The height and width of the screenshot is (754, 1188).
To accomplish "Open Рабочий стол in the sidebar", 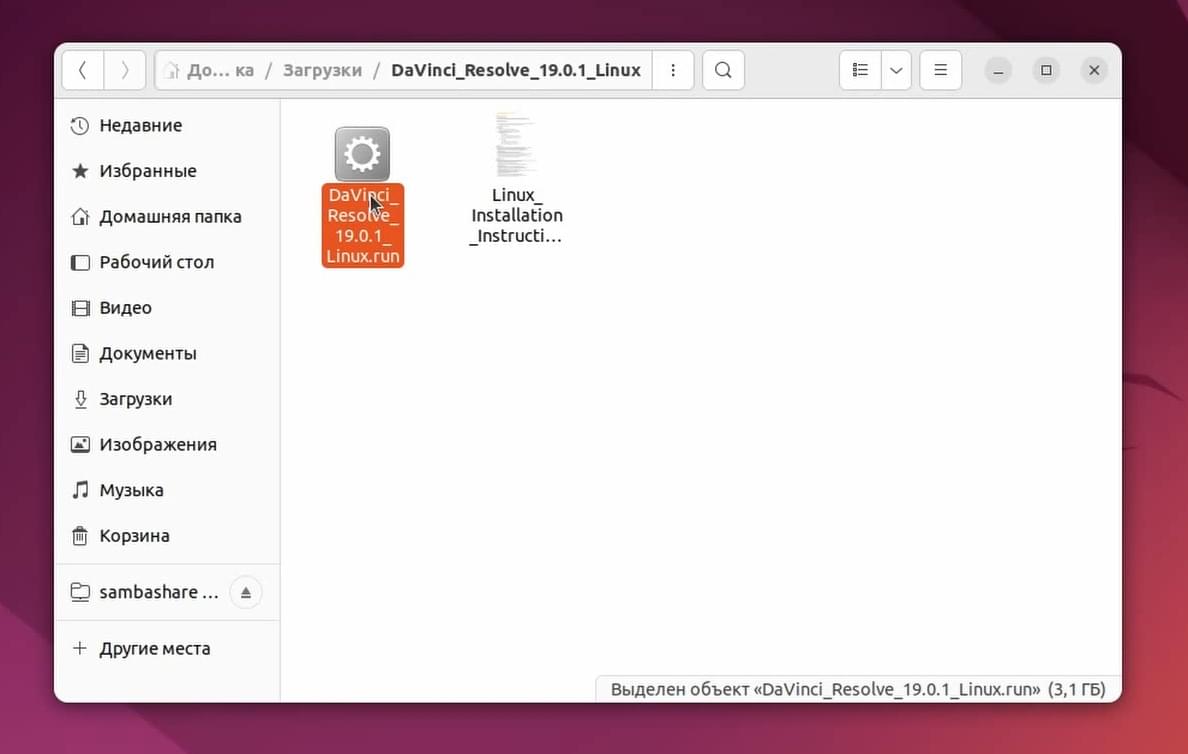I will point(167,262).
